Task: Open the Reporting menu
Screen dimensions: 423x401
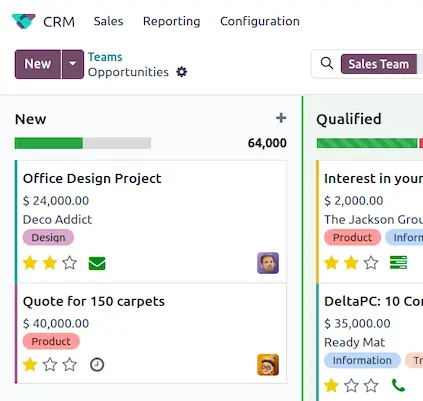Action: (x=171, y=21)
